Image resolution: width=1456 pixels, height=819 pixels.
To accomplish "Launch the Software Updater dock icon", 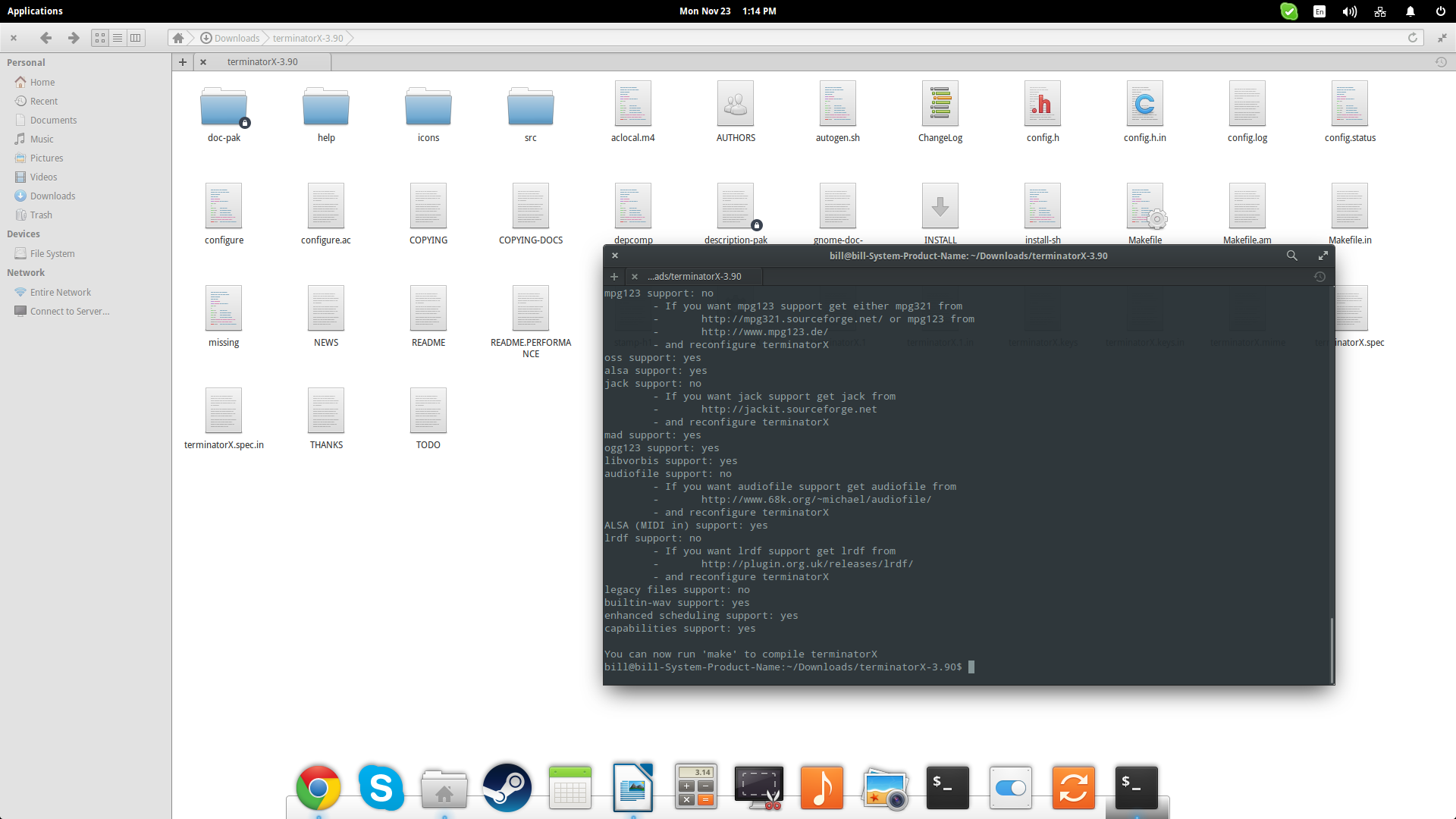I will pyautogui.click(x=1074, y=787).
